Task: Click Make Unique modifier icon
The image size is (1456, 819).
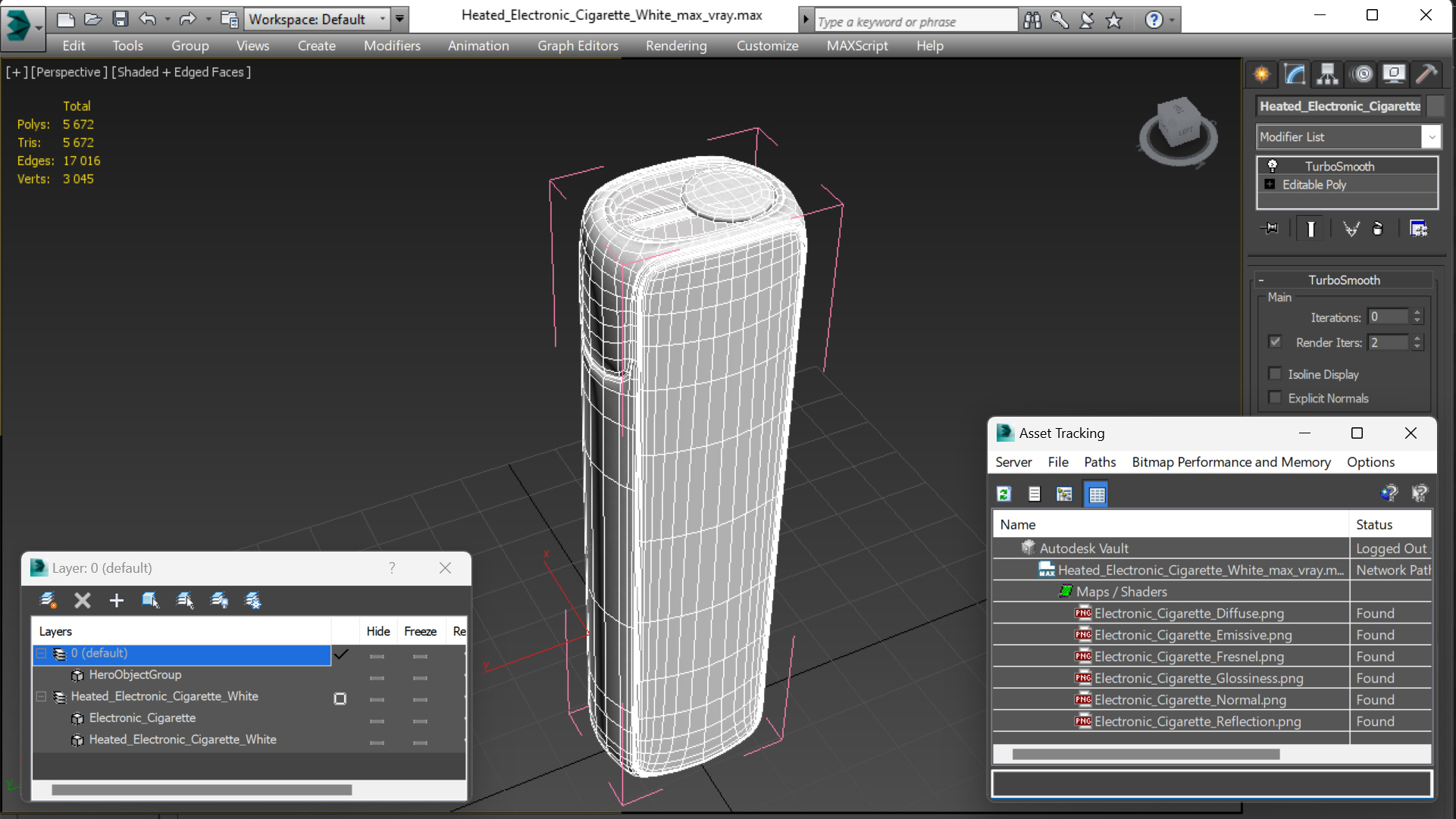Action: pos(1351,229)
